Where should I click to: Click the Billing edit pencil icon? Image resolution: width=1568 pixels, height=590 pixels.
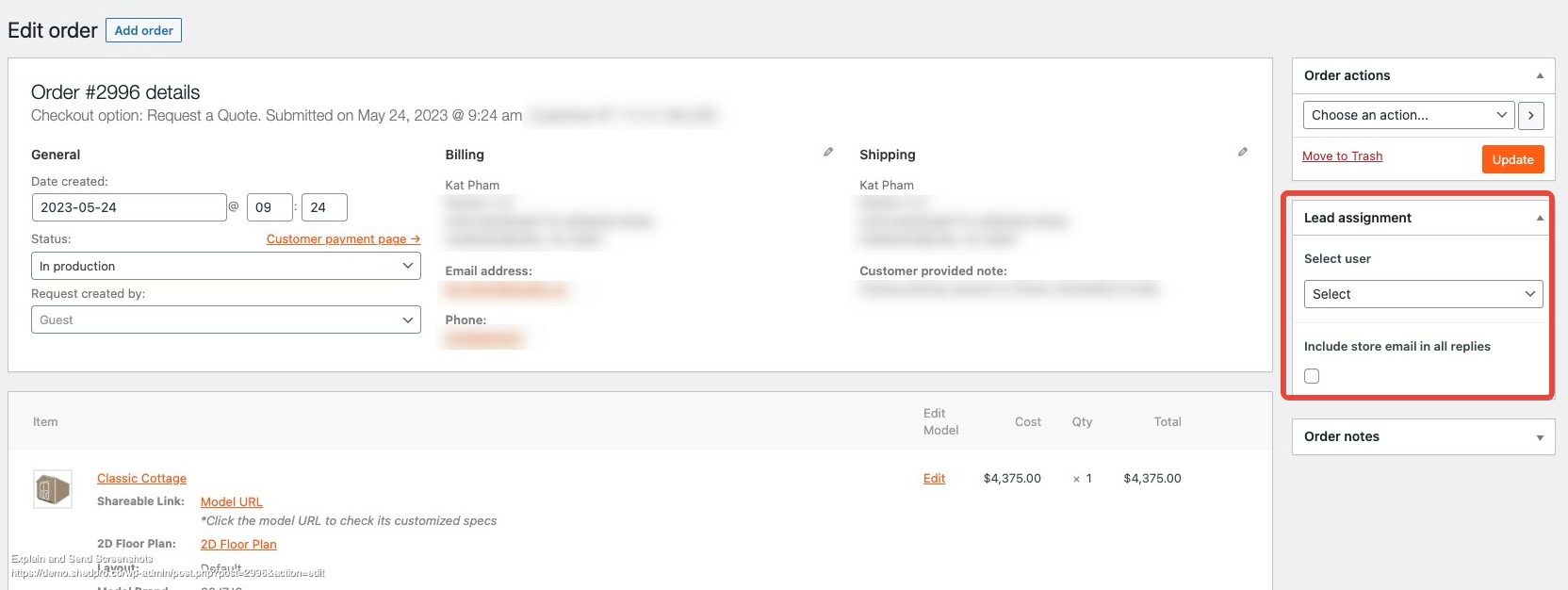(828, 152)
